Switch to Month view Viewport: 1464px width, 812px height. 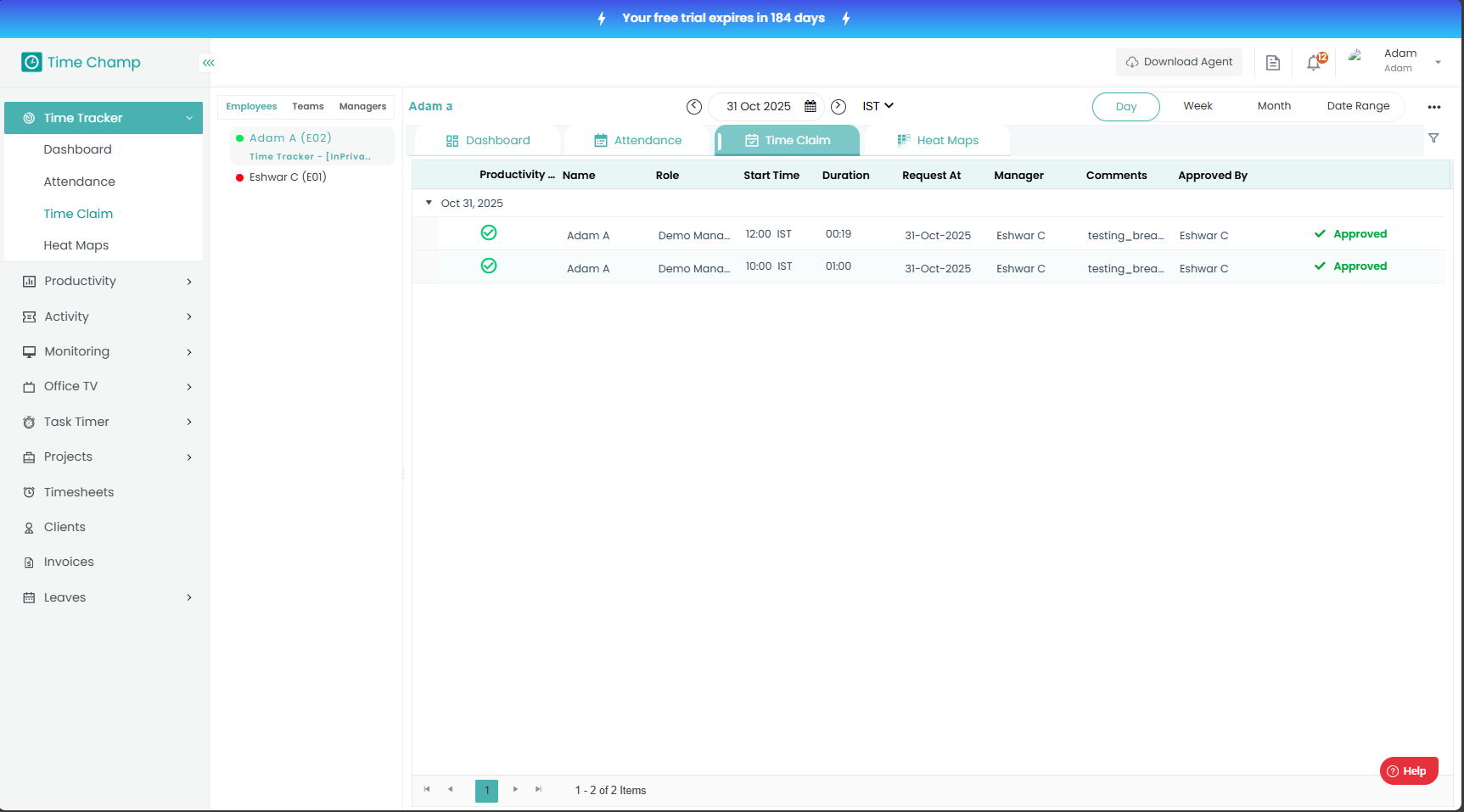pos(1274,106)
